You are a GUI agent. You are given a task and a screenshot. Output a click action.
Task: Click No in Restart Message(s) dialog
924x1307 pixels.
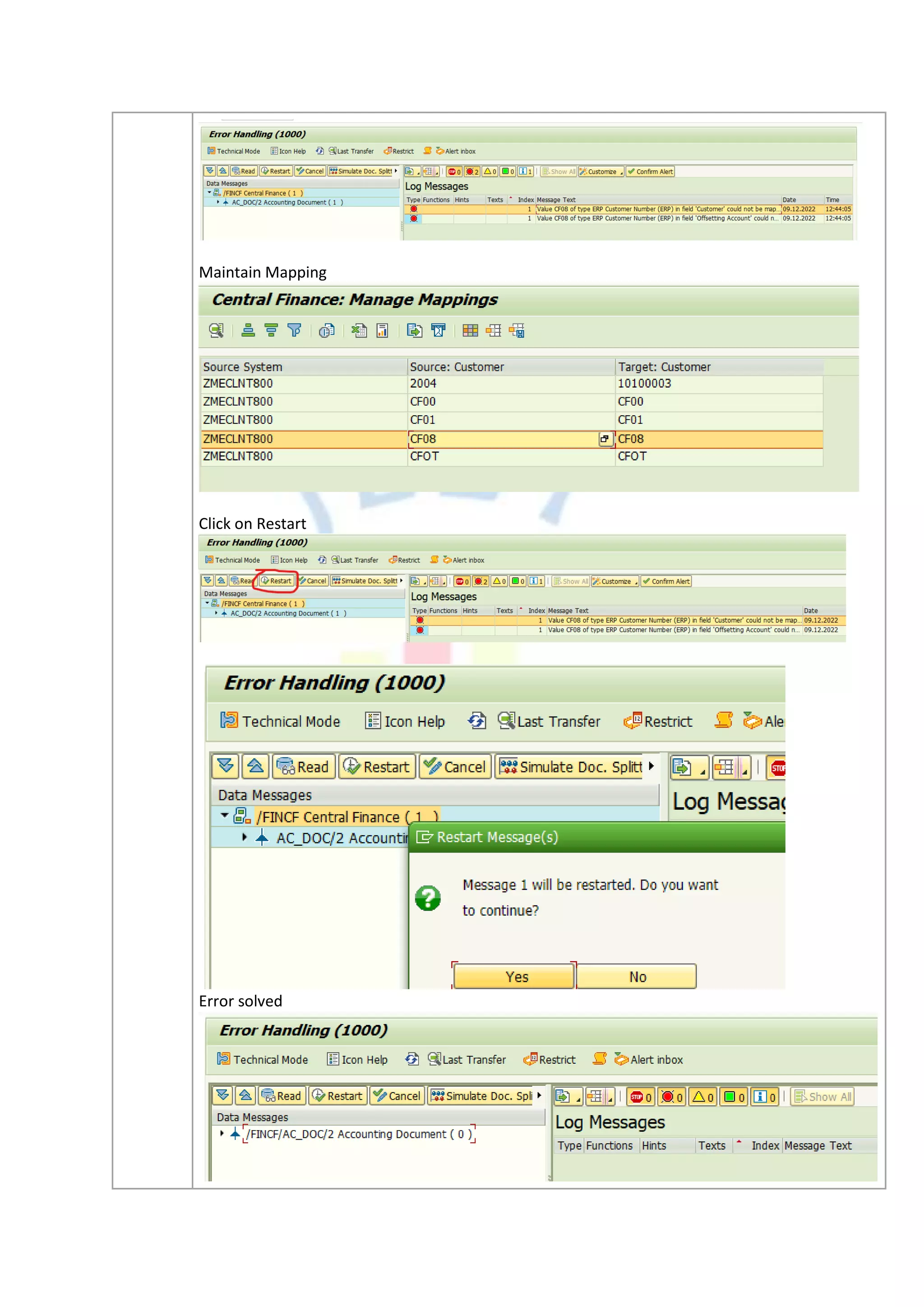(x=637, y=976)
